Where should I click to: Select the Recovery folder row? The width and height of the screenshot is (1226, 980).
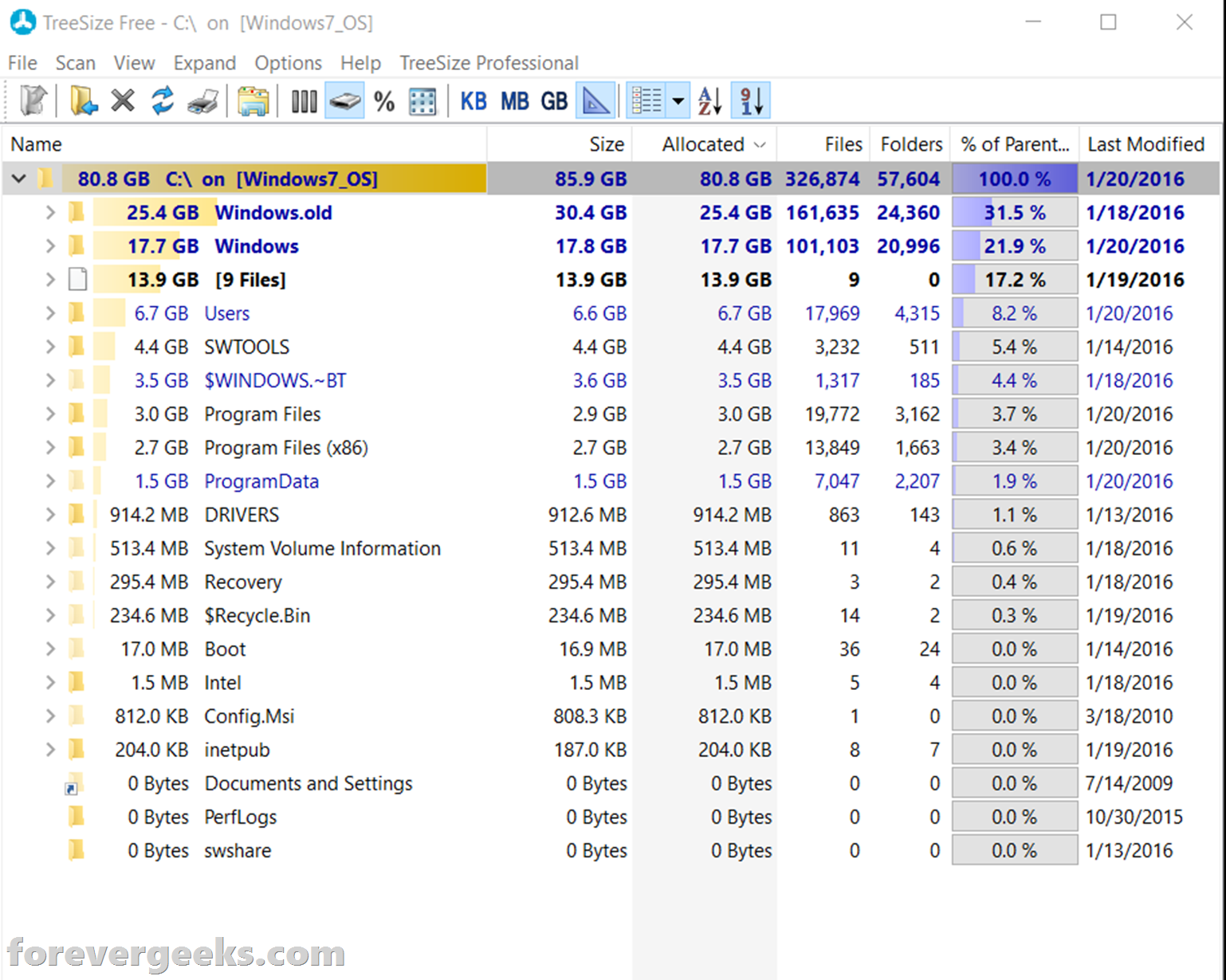tap(611, 582)
